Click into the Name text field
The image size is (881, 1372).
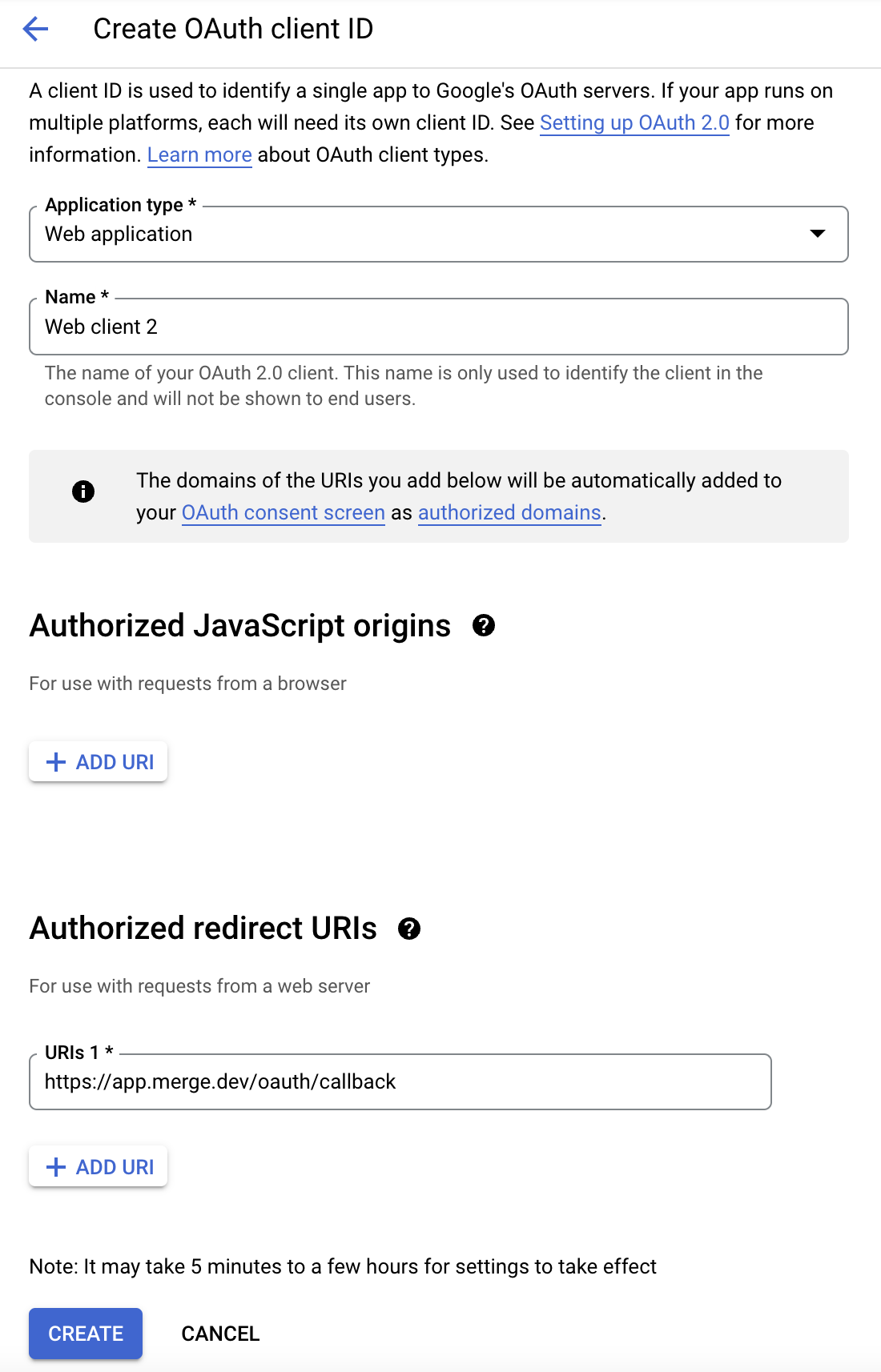coord(438,327)
